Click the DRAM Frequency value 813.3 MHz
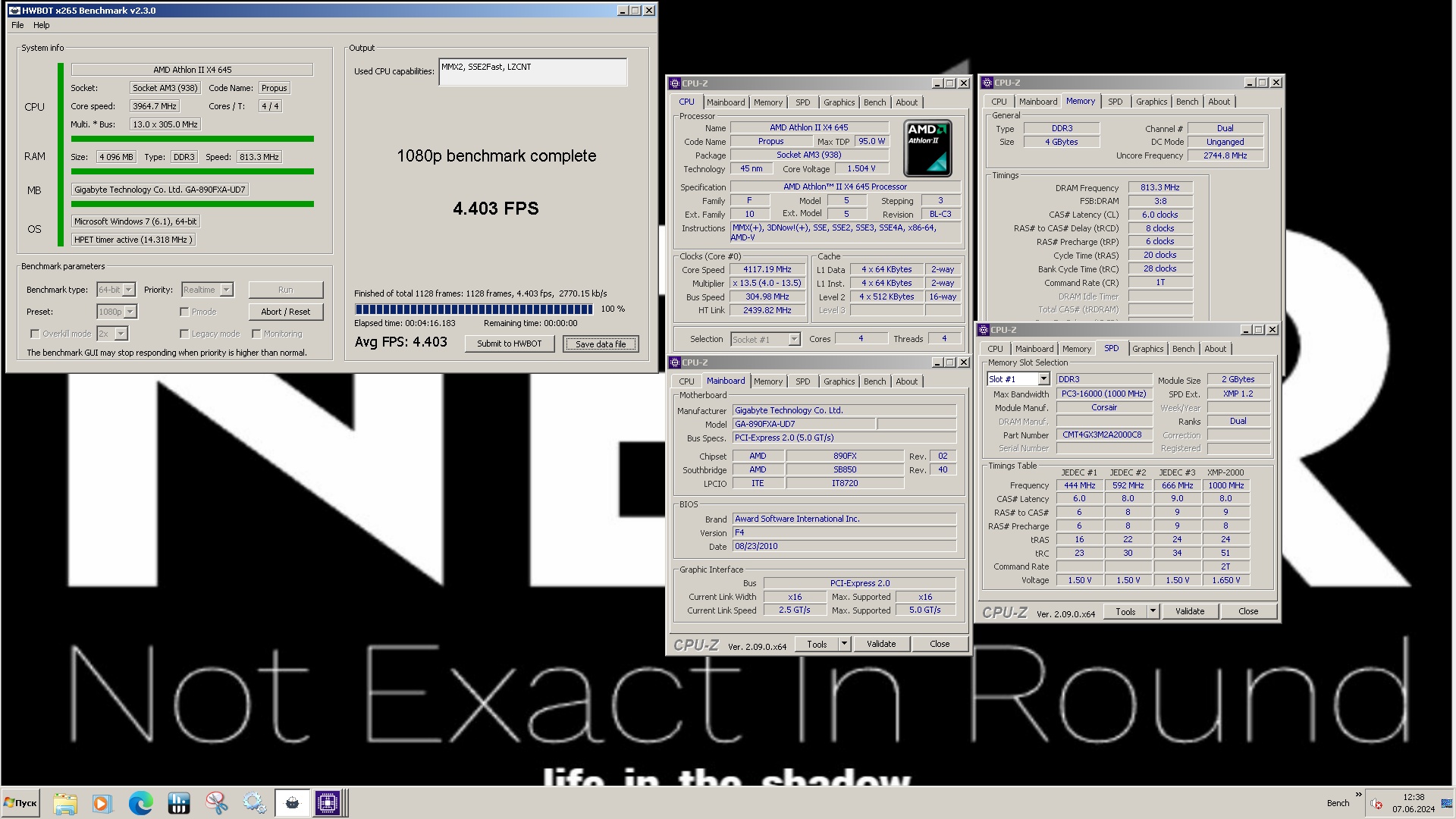The image size is (1456, 819). (1160, 188)
